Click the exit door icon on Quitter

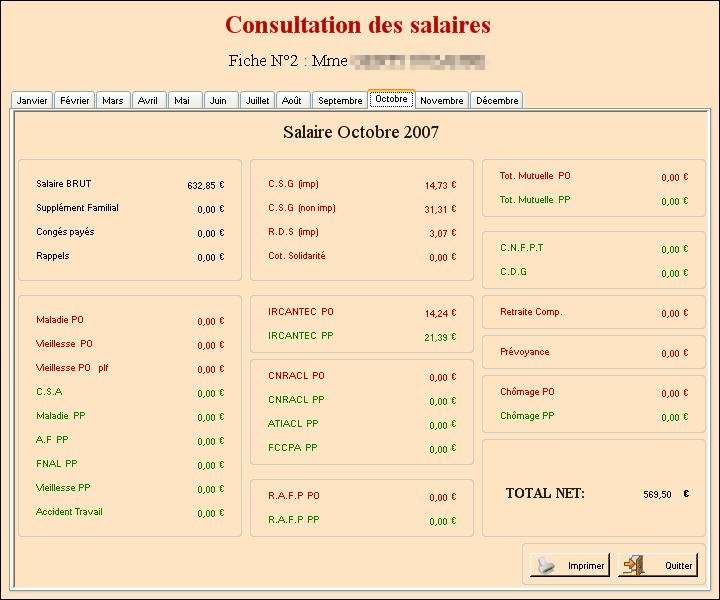pyautogui.click(x=633, y=565)
